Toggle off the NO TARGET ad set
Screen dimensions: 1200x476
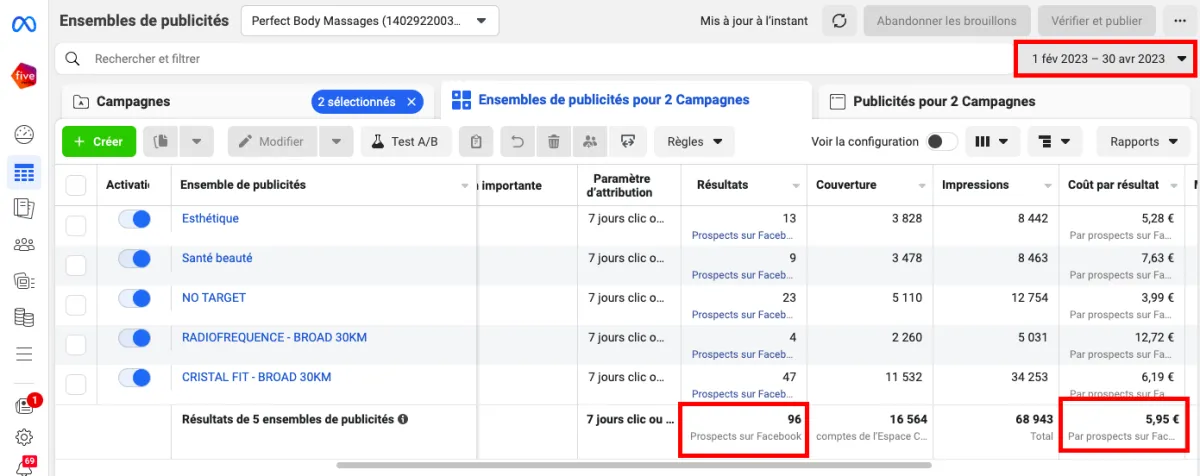pos(134,298)
